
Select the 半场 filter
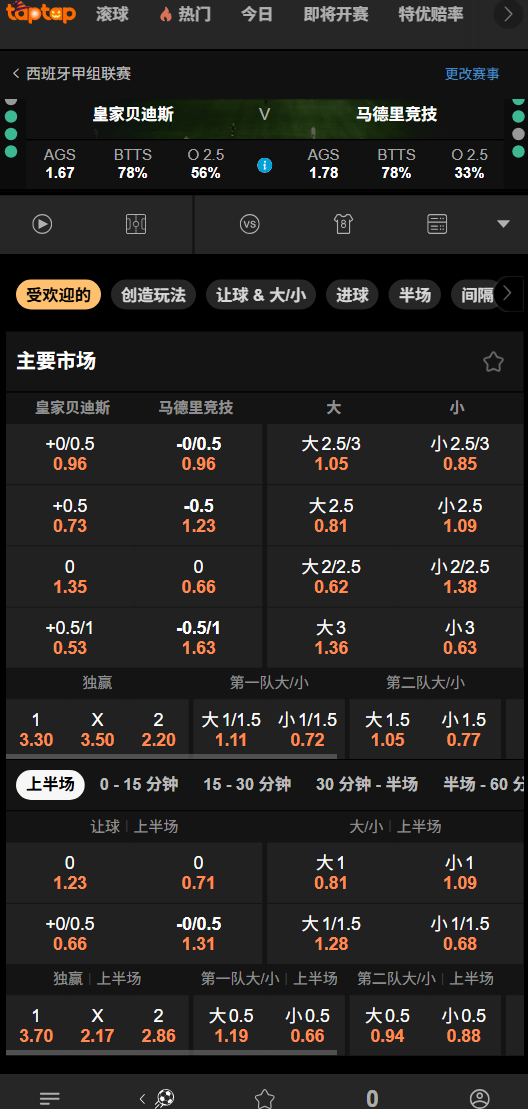pos(415,295)
